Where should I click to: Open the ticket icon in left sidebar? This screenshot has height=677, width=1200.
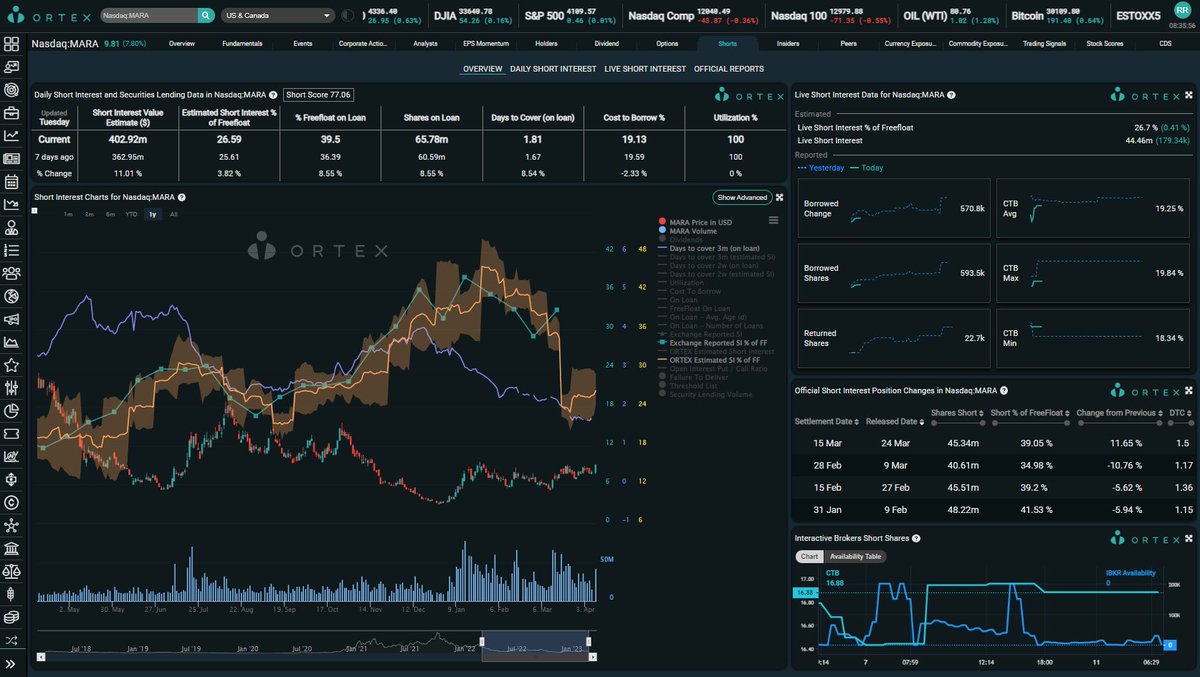click(12, 434)
